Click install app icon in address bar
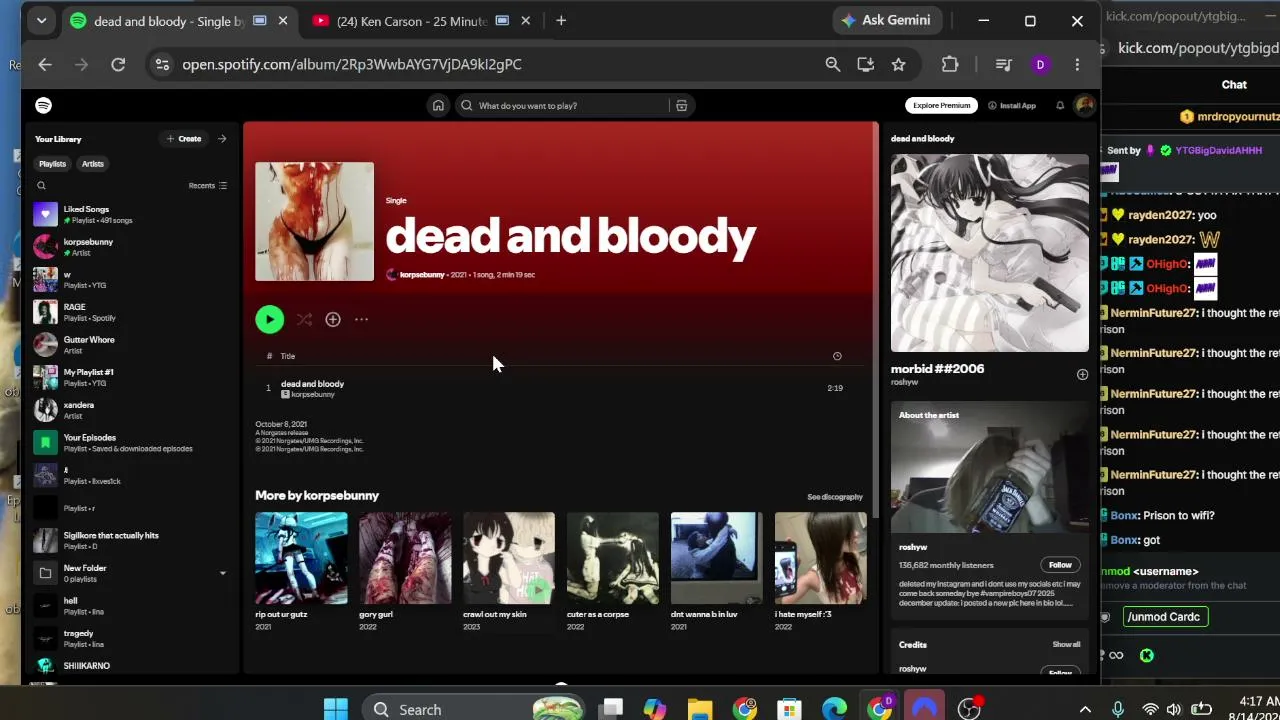This screenshot has width=1280, height=720. pos(866,64)
